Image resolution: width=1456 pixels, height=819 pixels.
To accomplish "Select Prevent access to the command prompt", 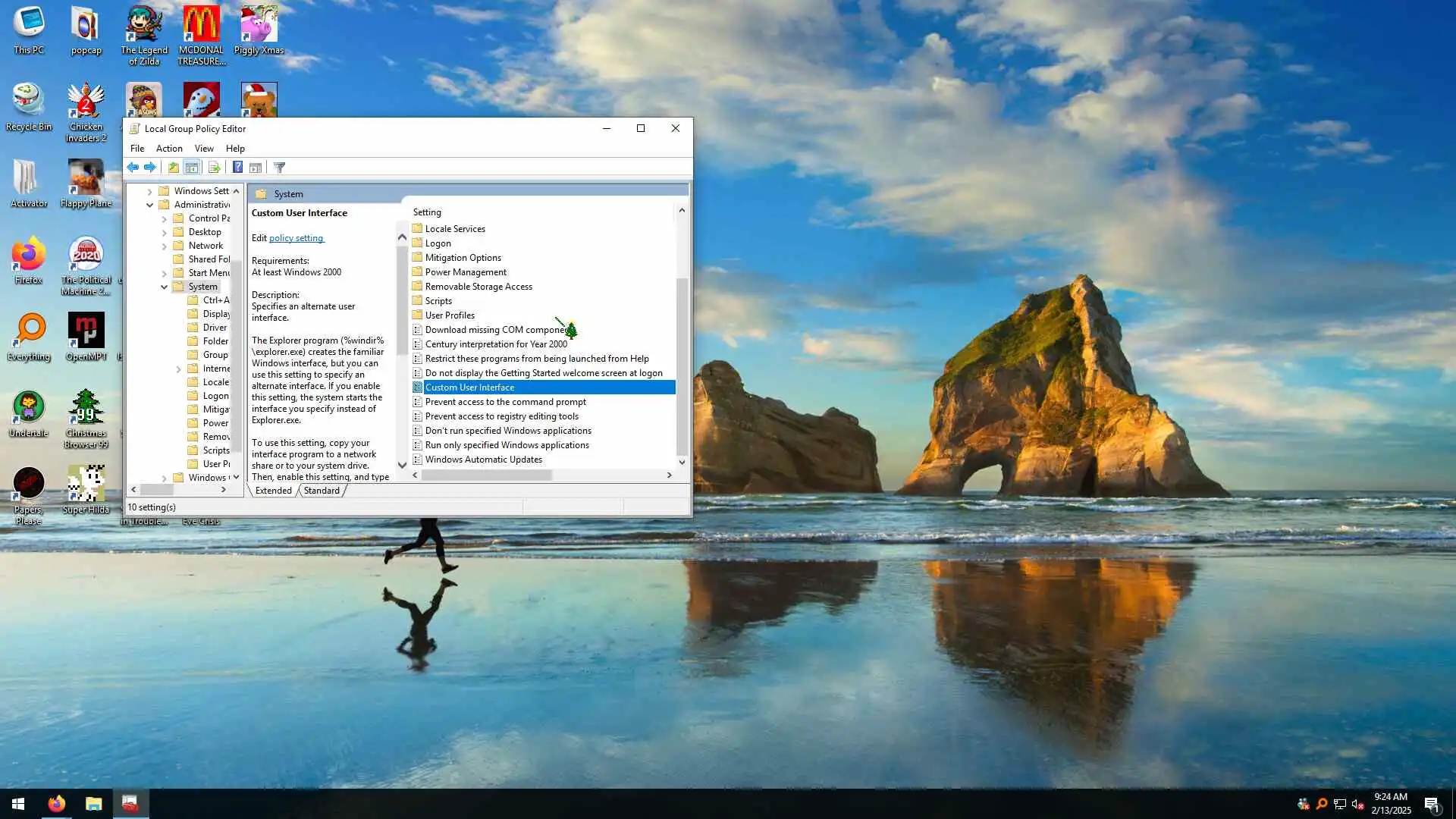I will (505, 402).
